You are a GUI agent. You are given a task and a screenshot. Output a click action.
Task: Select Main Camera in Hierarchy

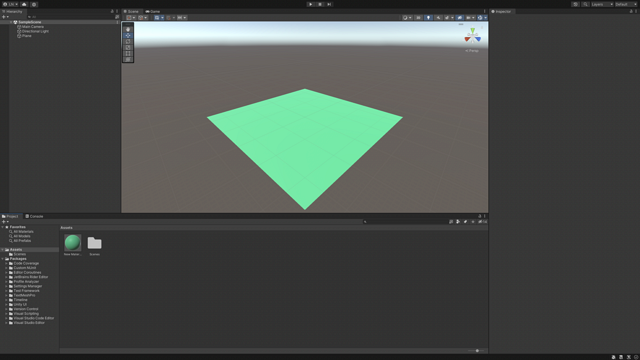point(33,27)
